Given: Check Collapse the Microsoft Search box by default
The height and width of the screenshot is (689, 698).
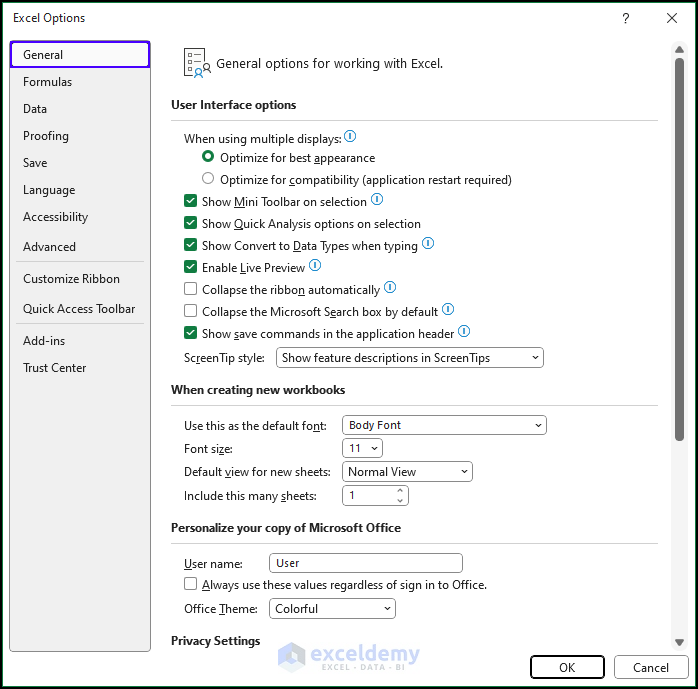Looking at the screenshot, I should [x=191, y=311].
